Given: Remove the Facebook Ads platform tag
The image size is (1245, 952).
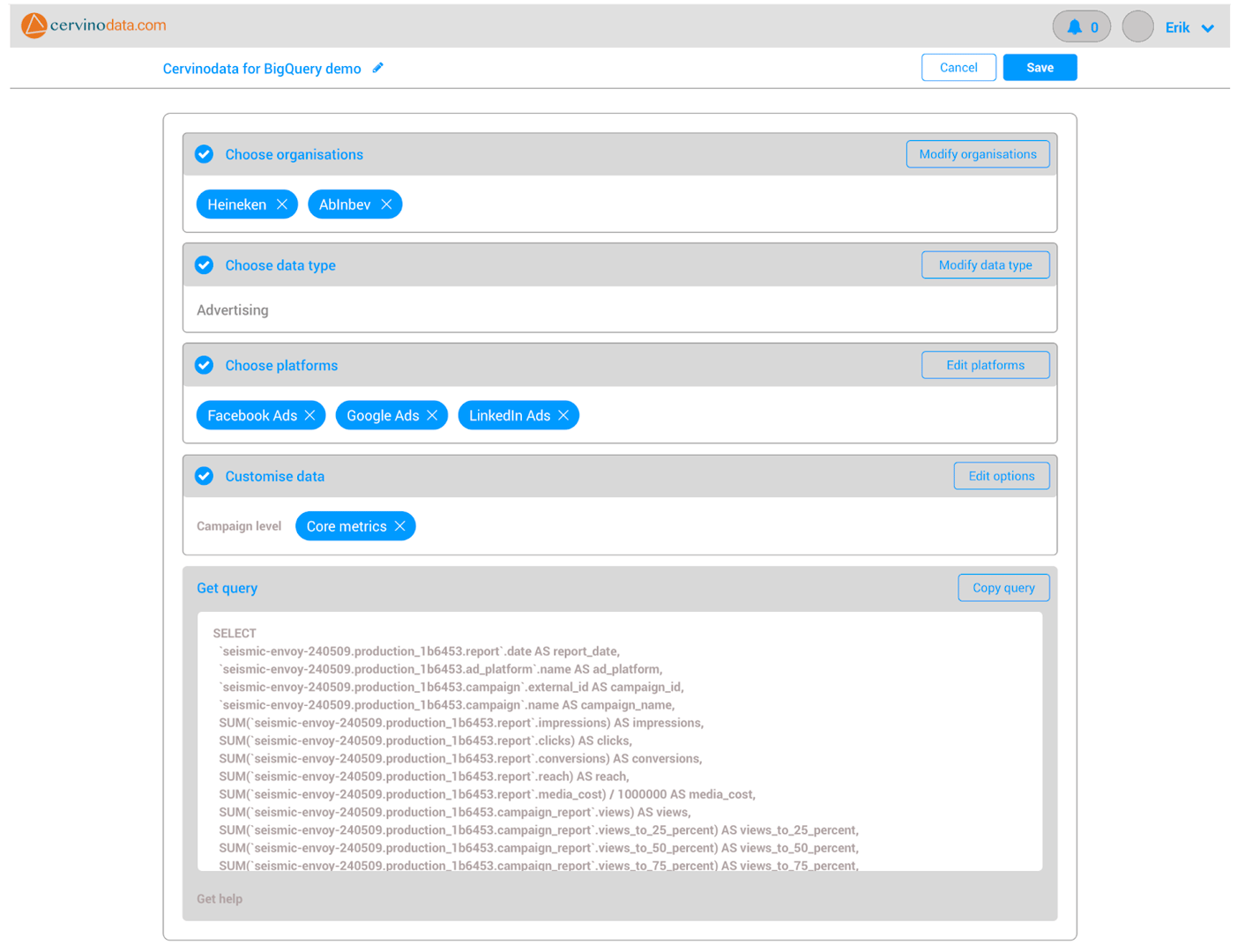Looking at the screenshot, I should 310,415.
